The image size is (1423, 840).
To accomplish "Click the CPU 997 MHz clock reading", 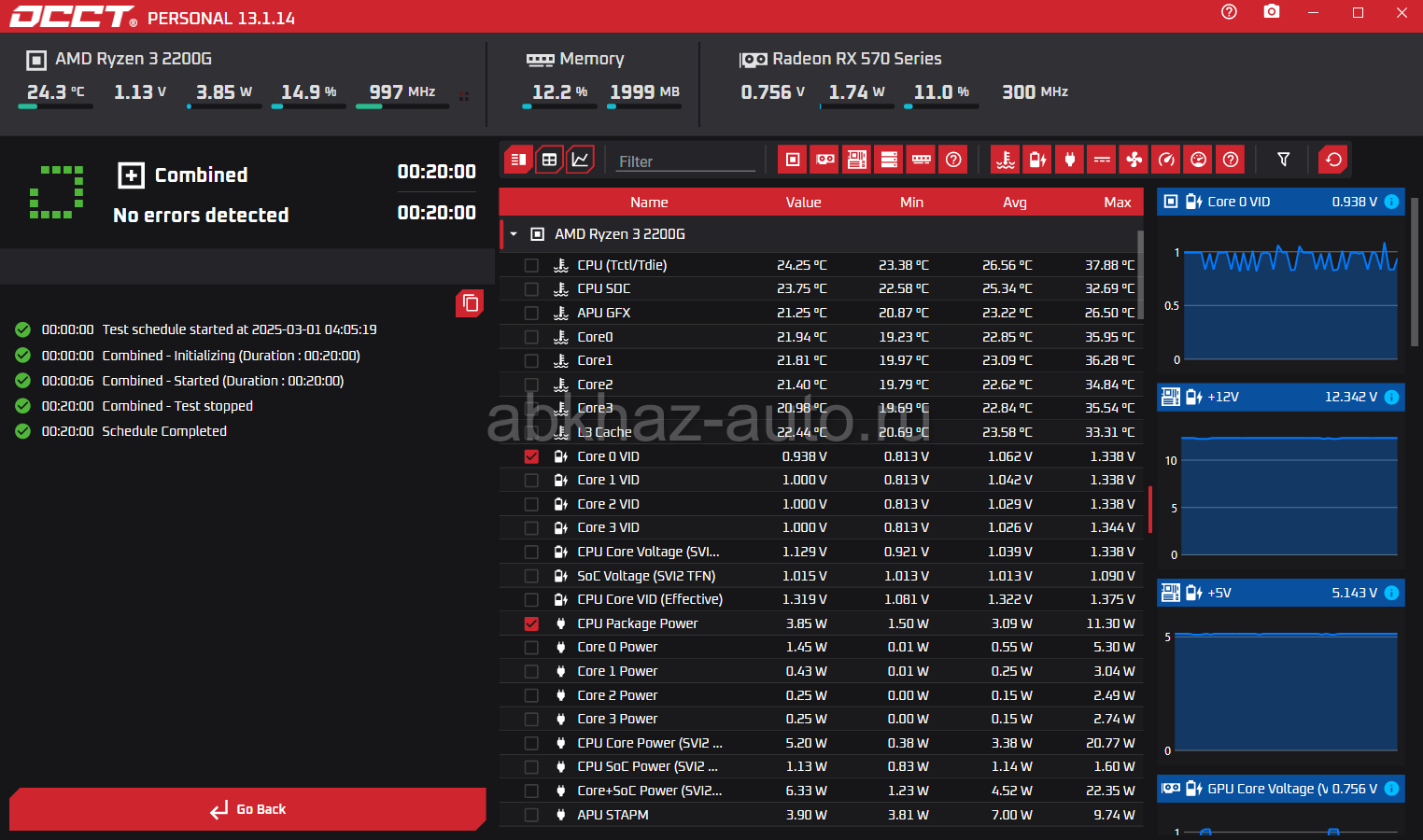I will [402, 92].
